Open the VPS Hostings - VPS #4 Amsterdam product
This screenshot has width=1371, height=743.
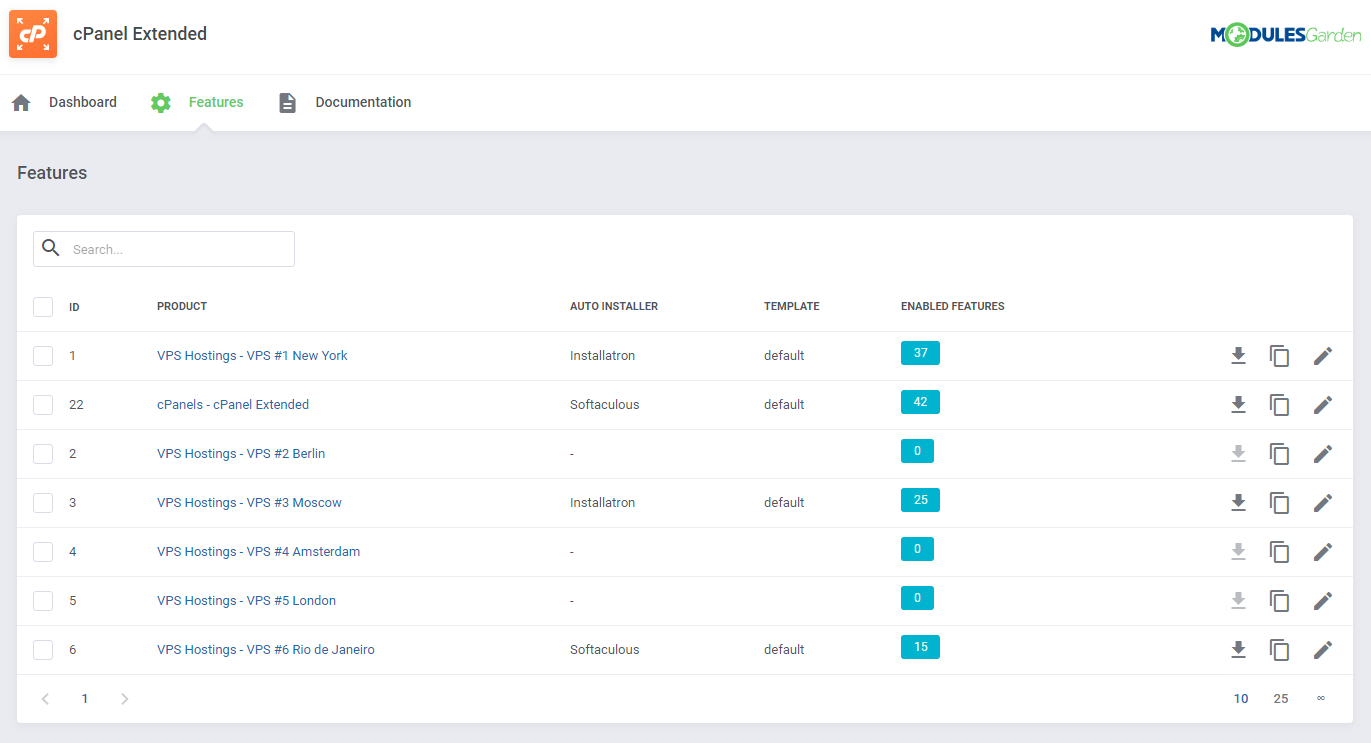[258, 551]
